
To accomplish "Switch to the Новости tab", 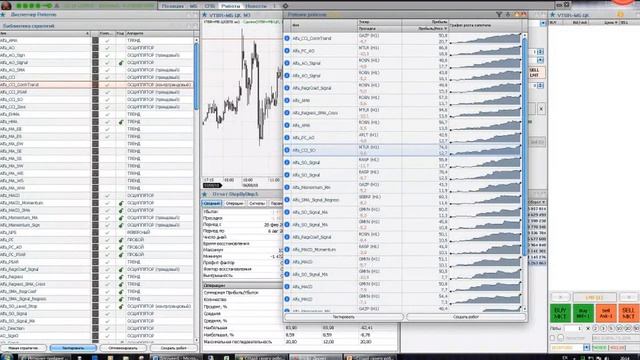I will click(256, 6).
